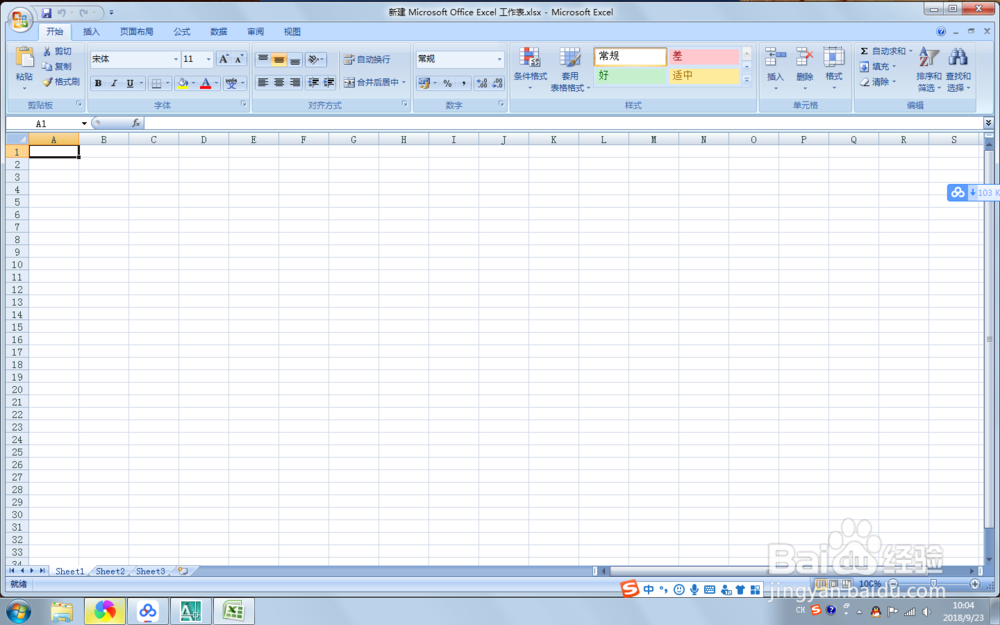Expand the font size dropdown
The height and width of the screenshot is (625, 1000).
(x=207, y=58)
